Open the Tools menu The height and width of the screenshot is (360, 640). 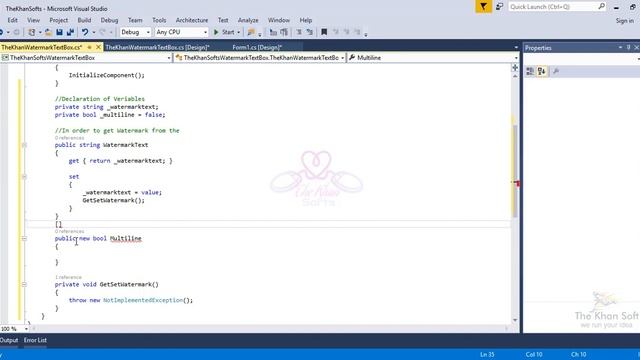tap(159, 20)
